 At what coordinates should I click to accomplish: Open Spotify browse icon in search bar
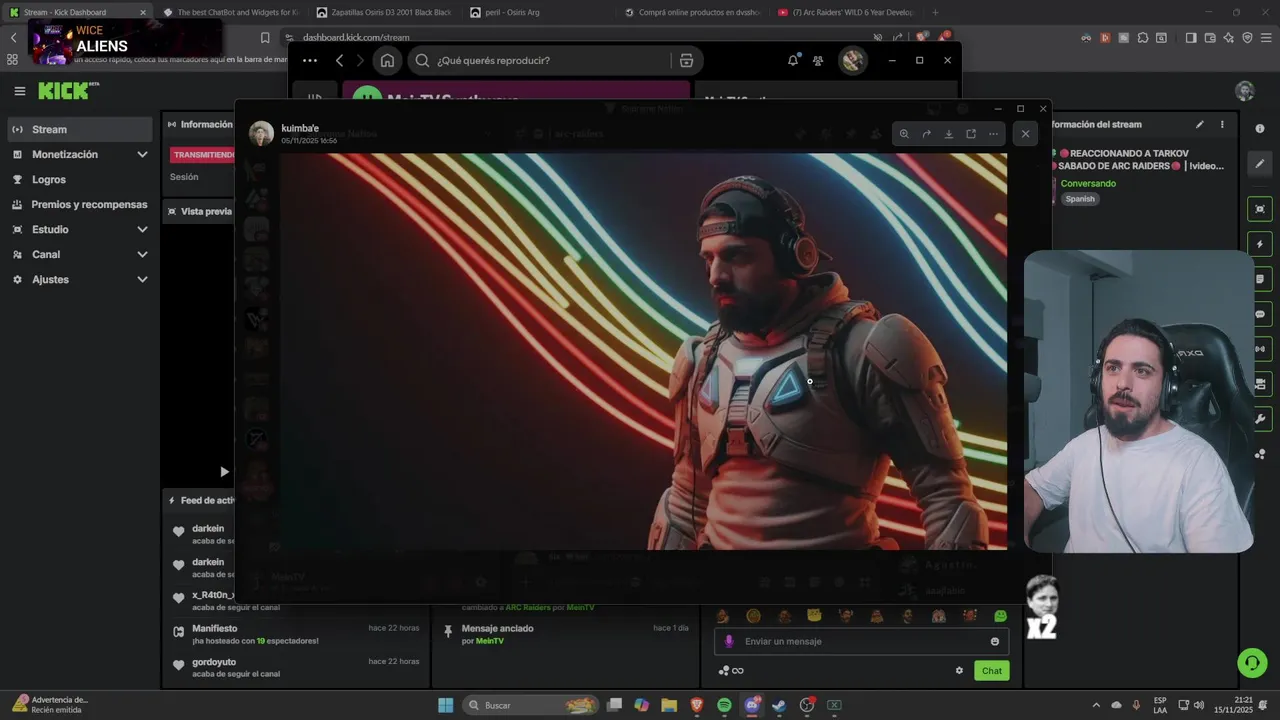pos(686,60)
